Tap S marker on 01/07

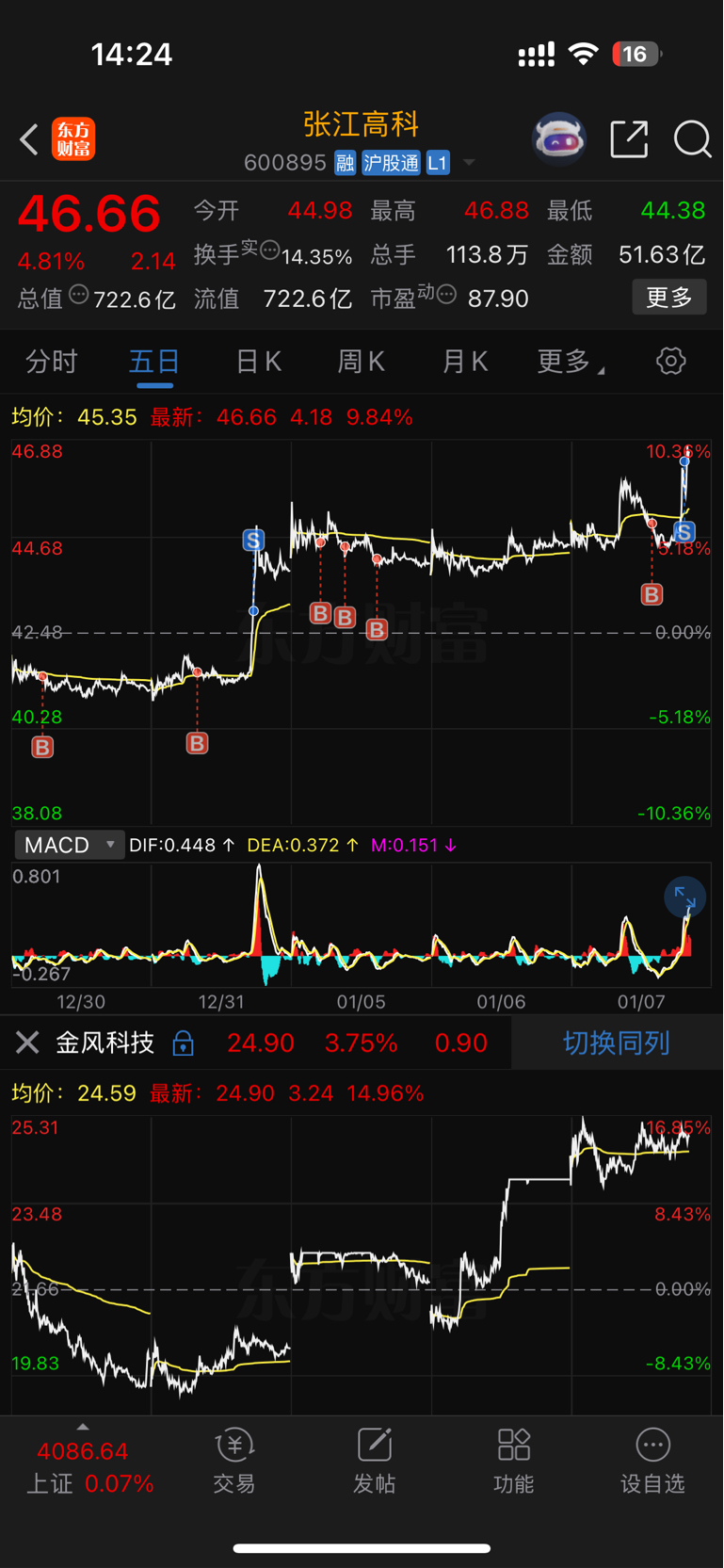684,532
